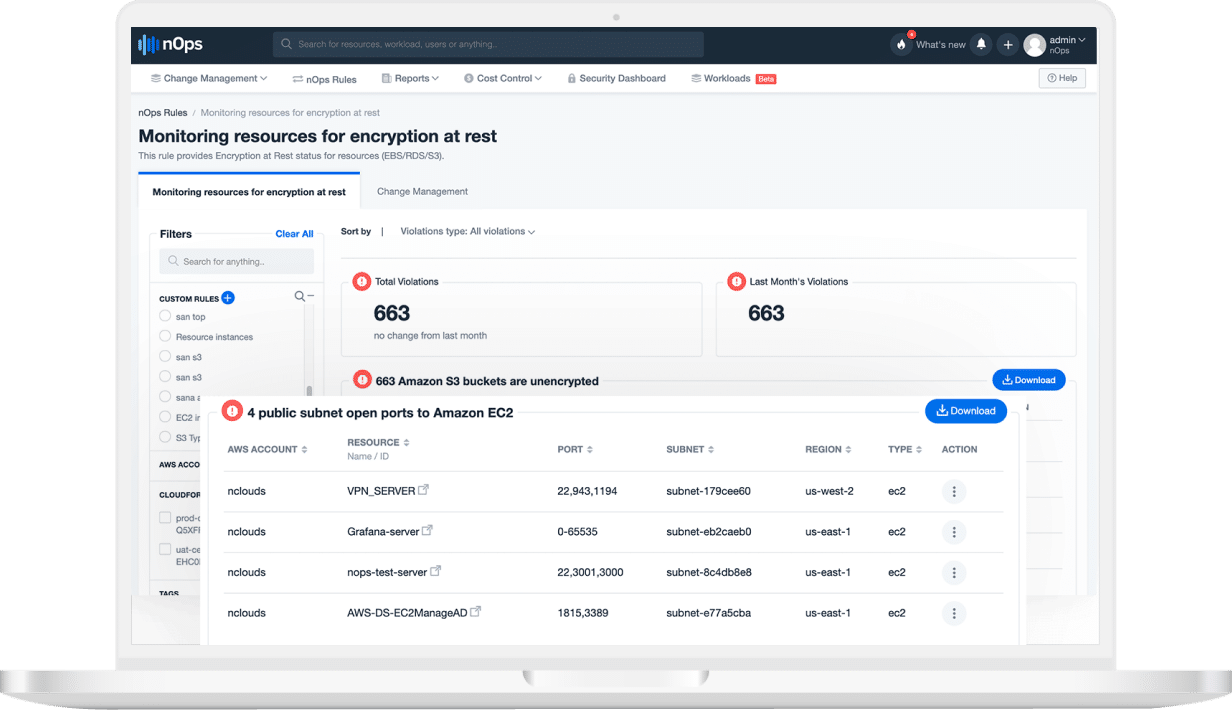Image resolution: width=1232 pixels, height=710 pixels.
Task: Open action menu for the Grafana-server row
Action: pyautogui.click(x=954, y=532)
